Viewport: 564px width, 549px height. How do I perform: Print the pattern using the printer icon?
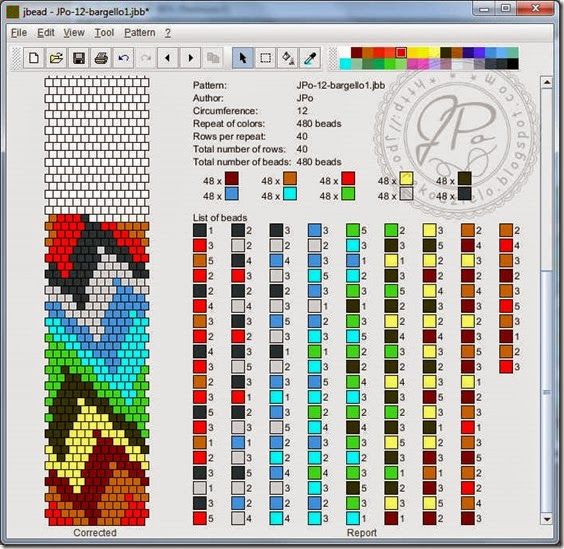[x=101, y=58]
